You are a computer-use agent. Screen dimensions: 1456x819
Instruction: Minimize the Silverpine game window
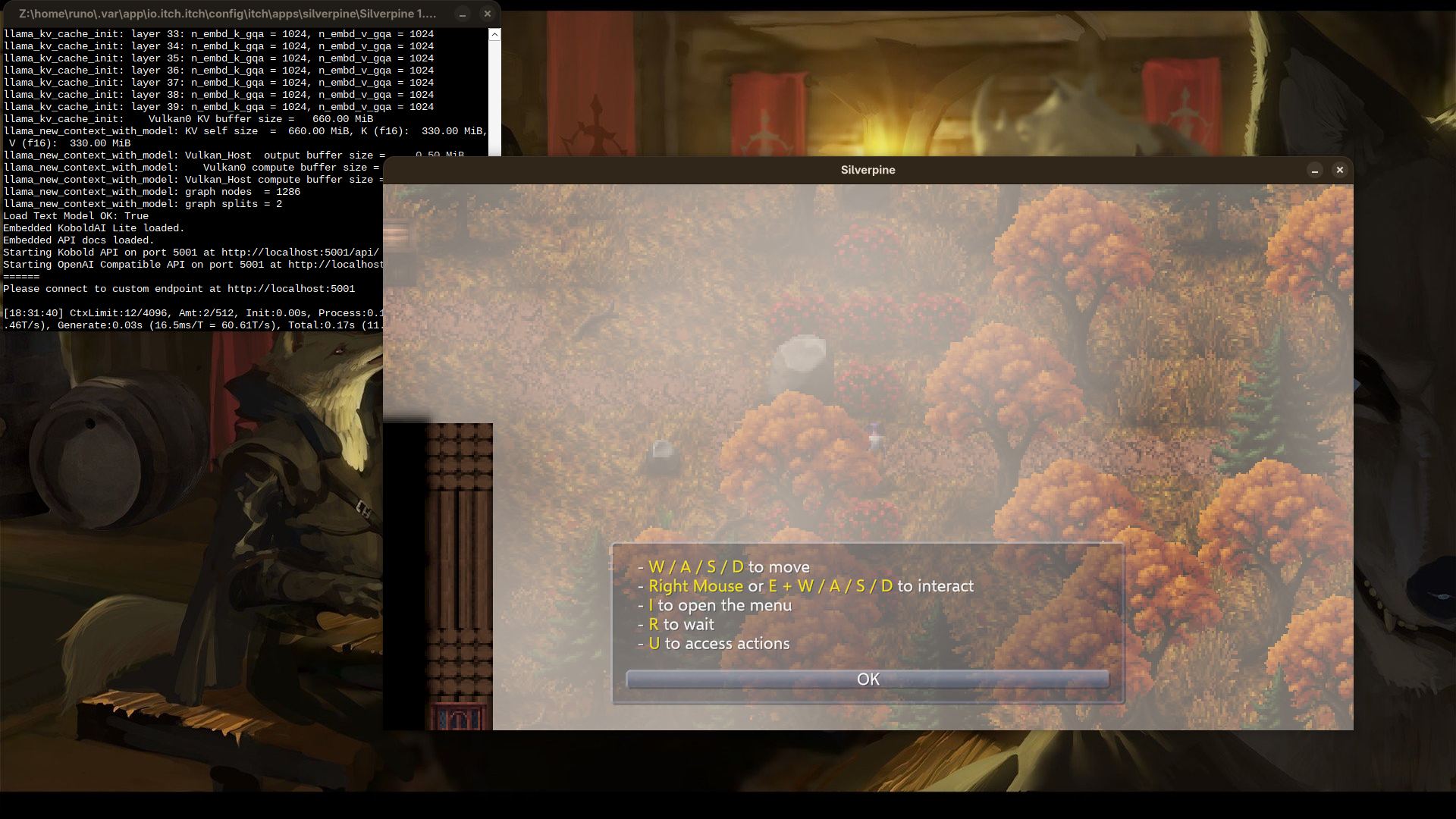(x=1315, y=171)
